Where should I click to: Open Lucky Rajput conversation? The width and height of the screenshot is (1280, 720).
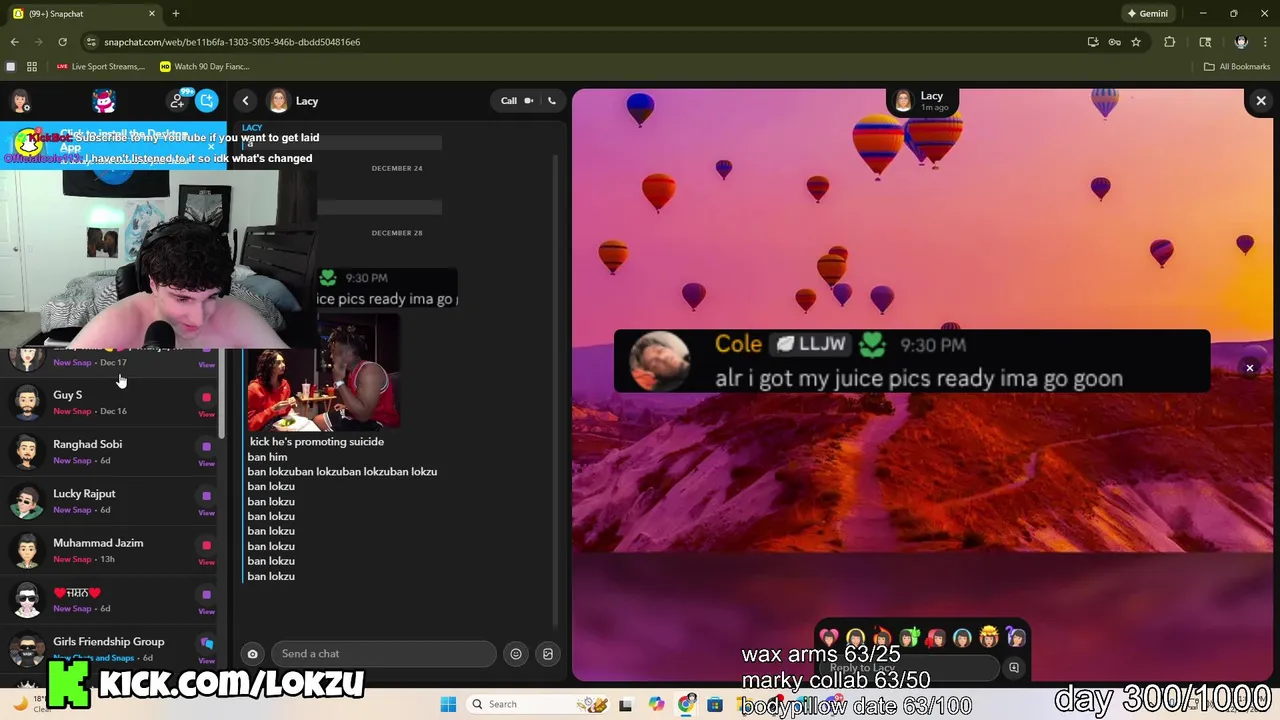point(108,501)
